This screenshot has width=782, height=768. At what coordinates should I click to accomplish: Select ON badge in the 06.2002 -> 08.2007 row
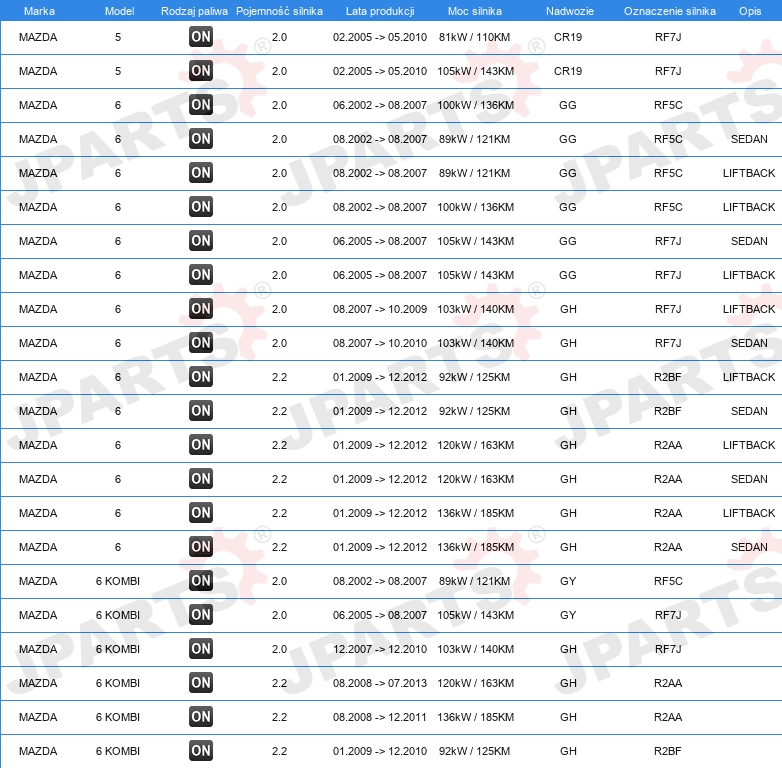point(201,105)
